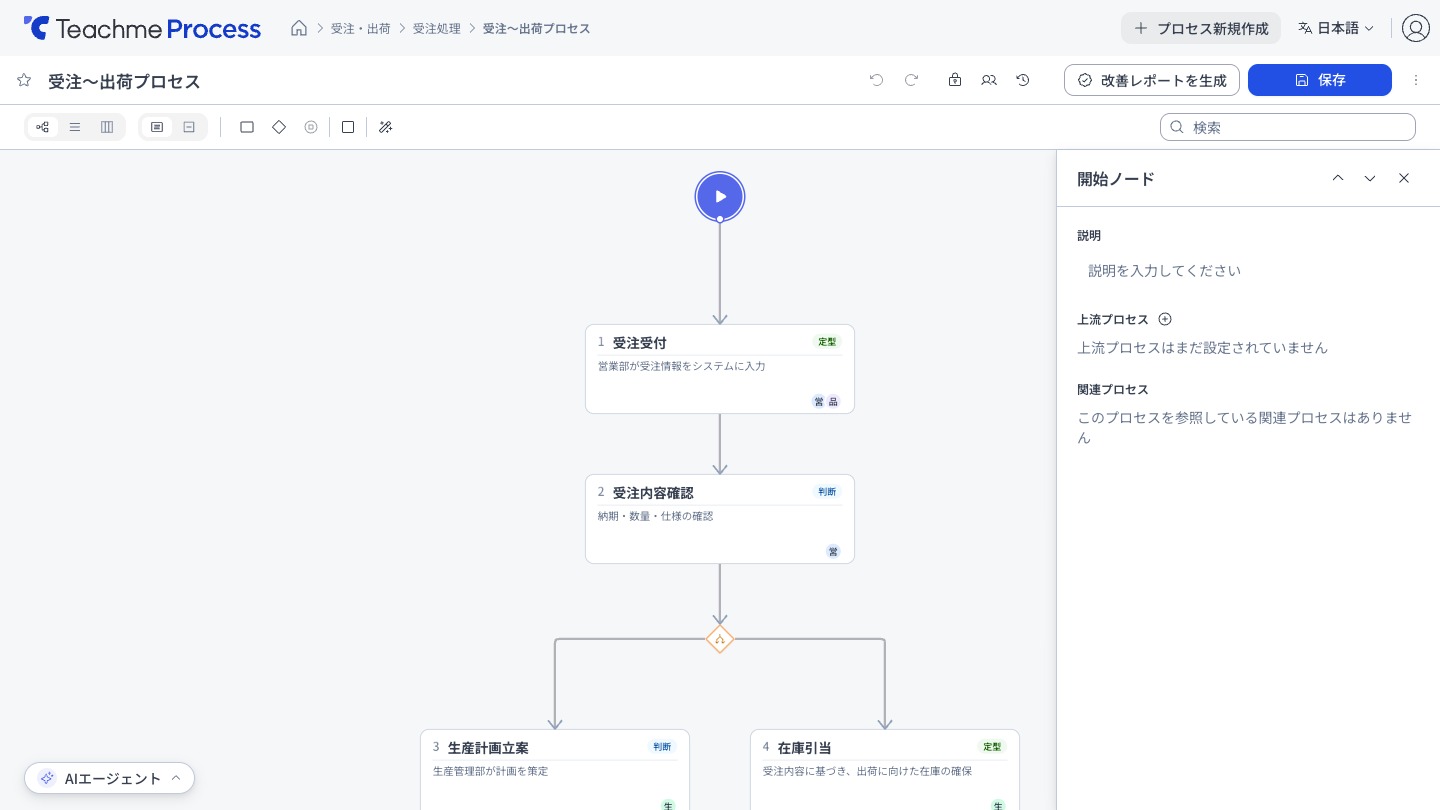Click the Teachme Process logo
This screenshot has height=810, width=1440.
click(142, 28)
